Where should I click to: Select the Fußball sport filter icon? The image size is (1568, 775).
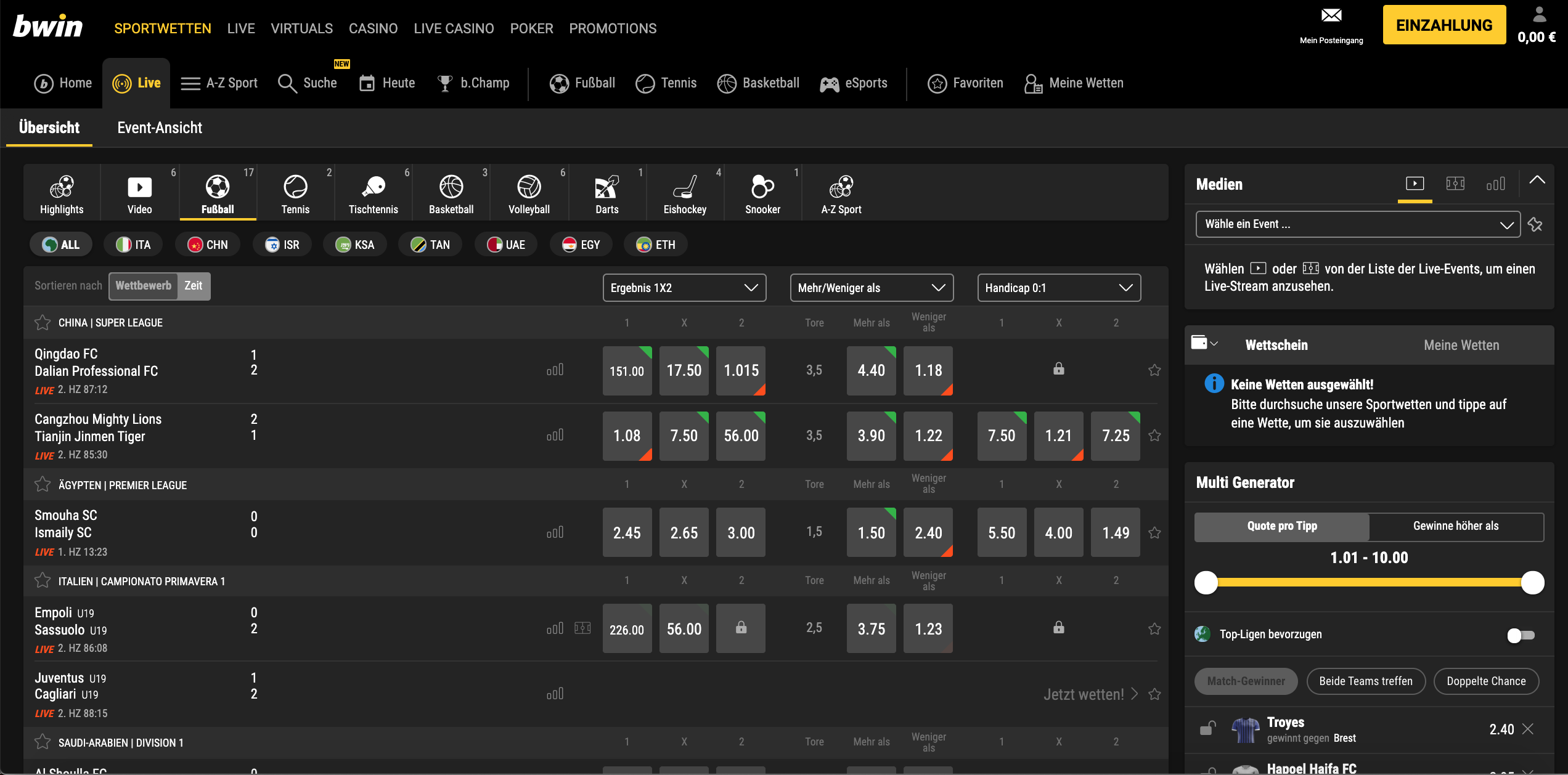point(218,187)
